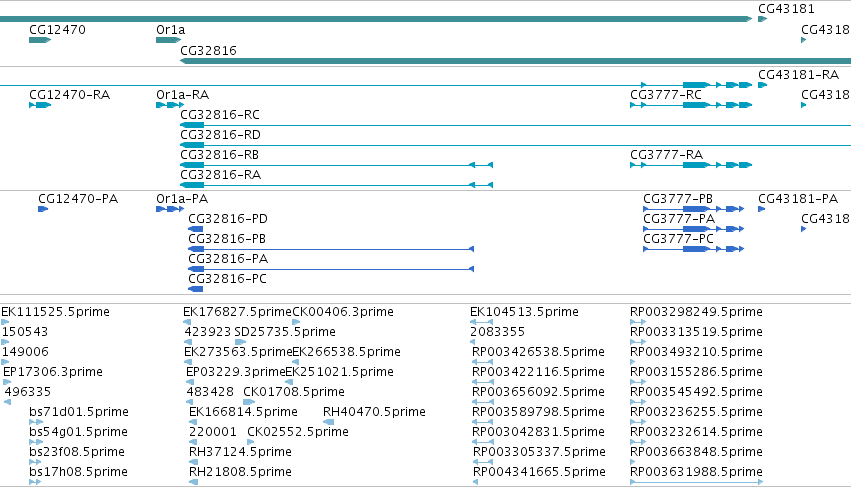
Task: Select the 483428 feature label
Action: pyautogui.click(x=210, y=392)
